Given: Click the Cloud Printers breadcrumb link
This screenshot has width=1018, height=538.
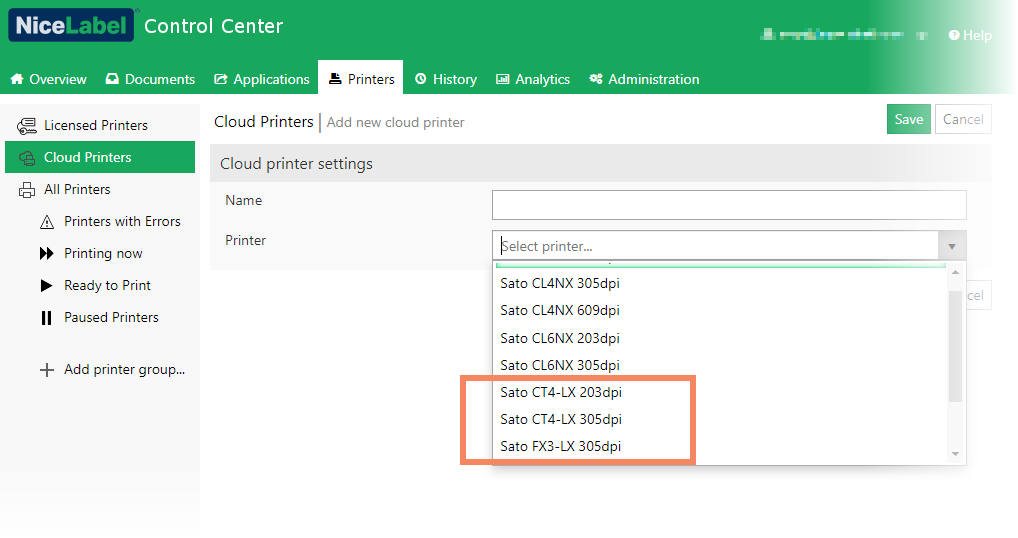Looking at the screenshot, I should point(264,121).
